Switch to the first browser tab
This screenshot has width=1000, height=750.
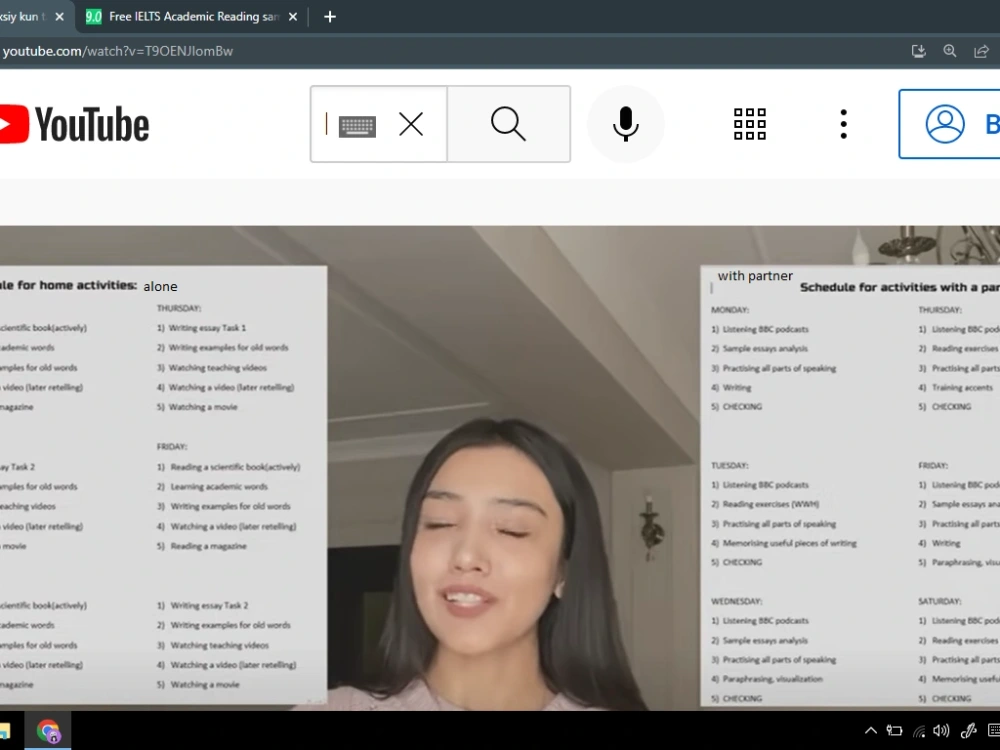click(24, 17)
